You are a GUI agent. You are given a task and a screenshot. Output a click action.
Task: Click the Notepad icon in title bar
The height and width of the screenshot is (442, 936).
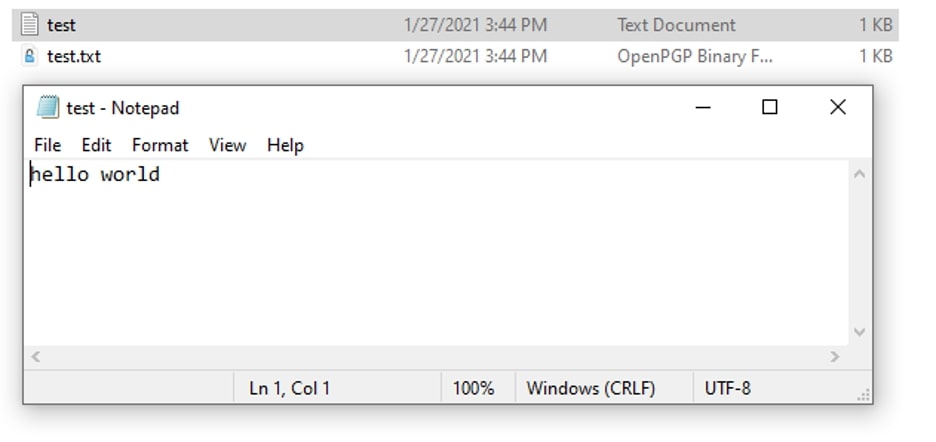click(48, 108)
